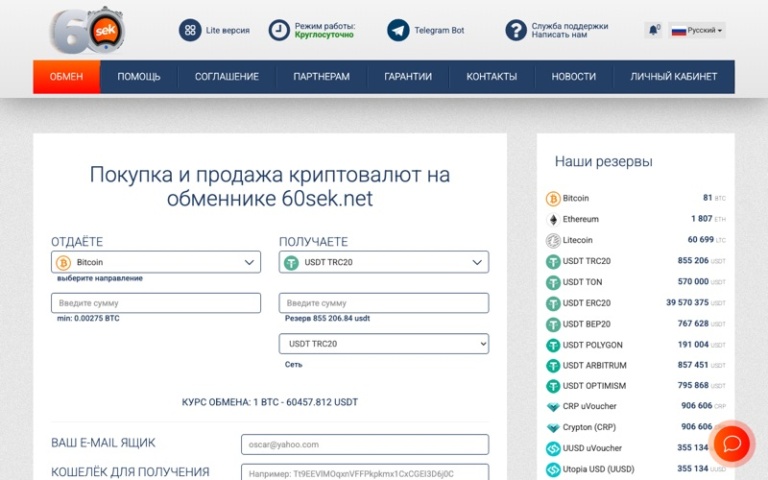This screenshot has width=768, height=480.
Task: Click the 60sek site logo
Action: pos(87,30)
